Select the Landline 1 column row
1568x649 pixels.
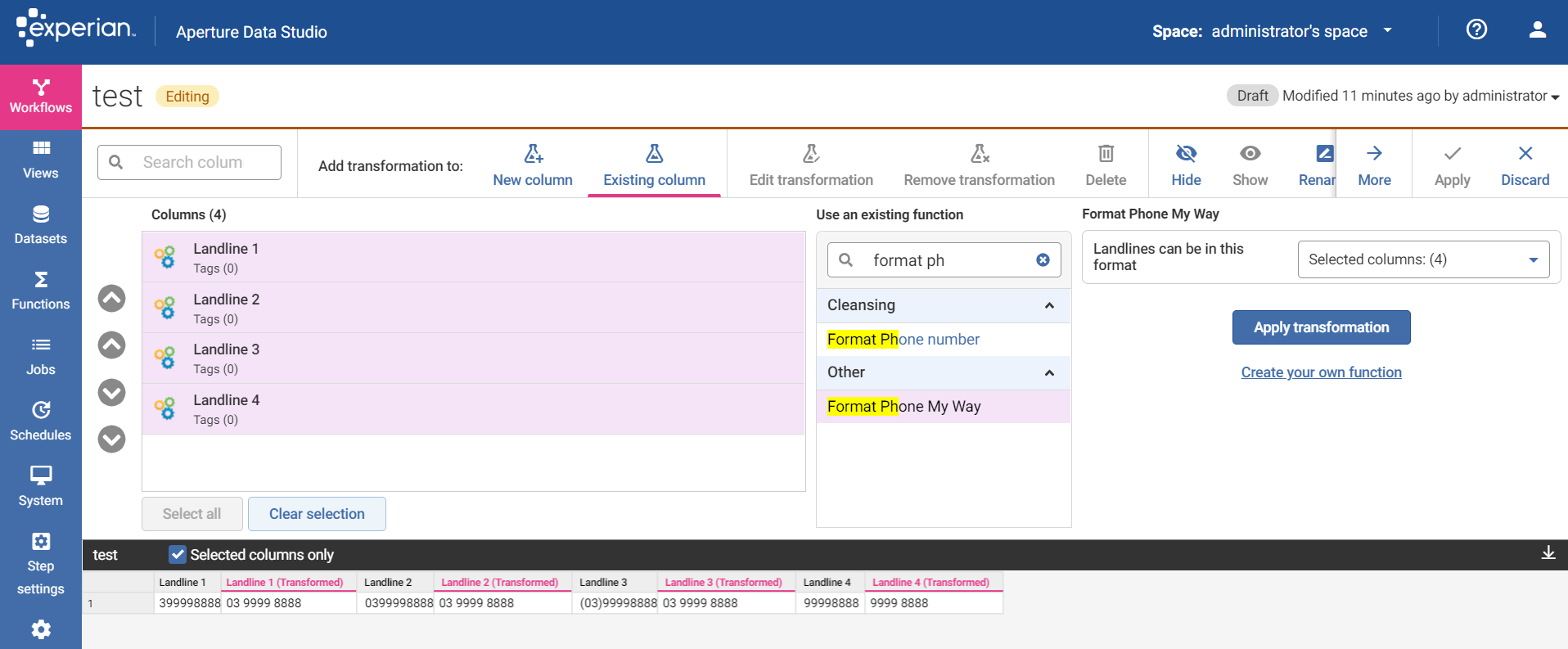coord(473,257)
